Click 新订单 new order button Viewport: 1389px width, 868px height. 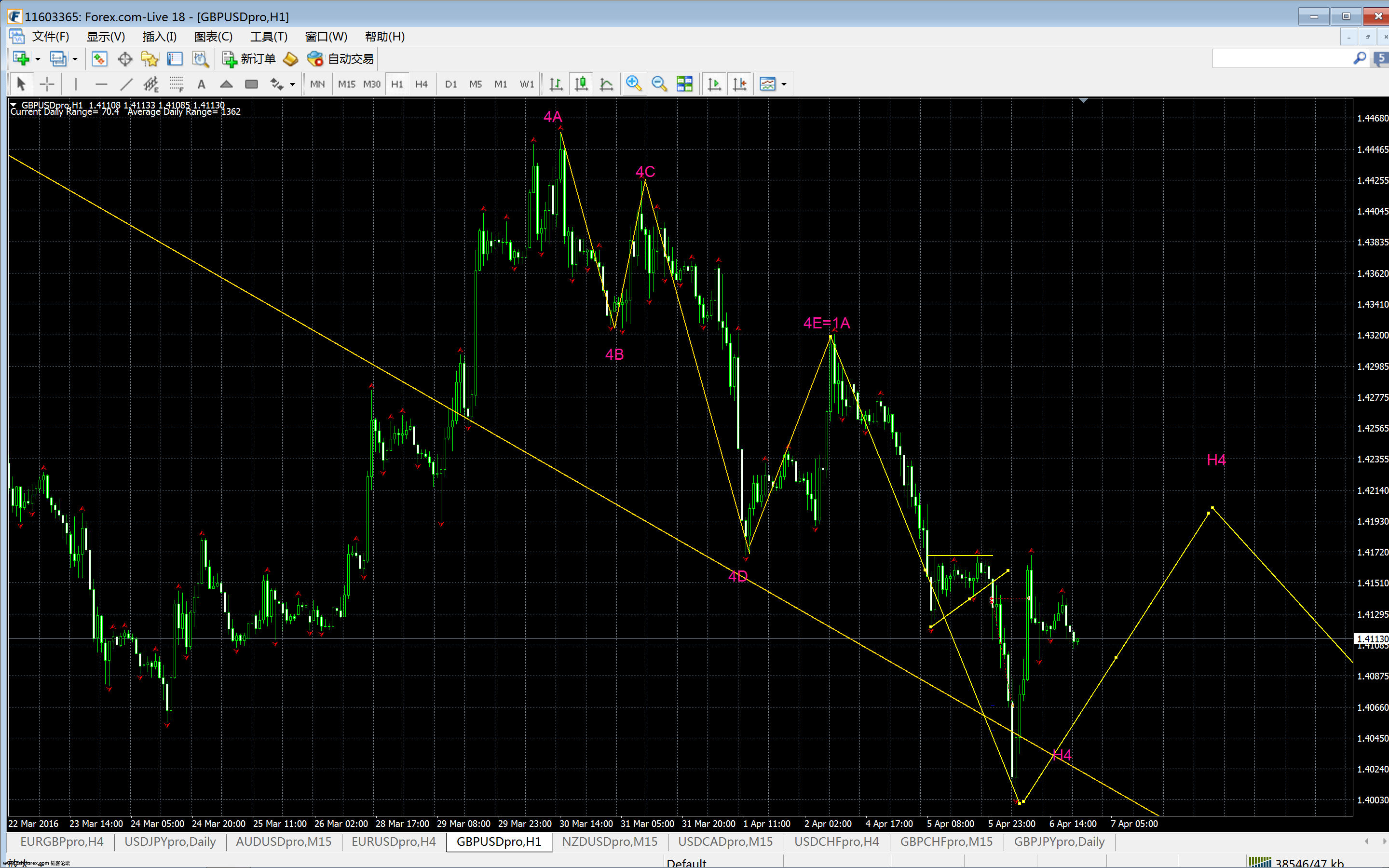(x=249, y=58)
